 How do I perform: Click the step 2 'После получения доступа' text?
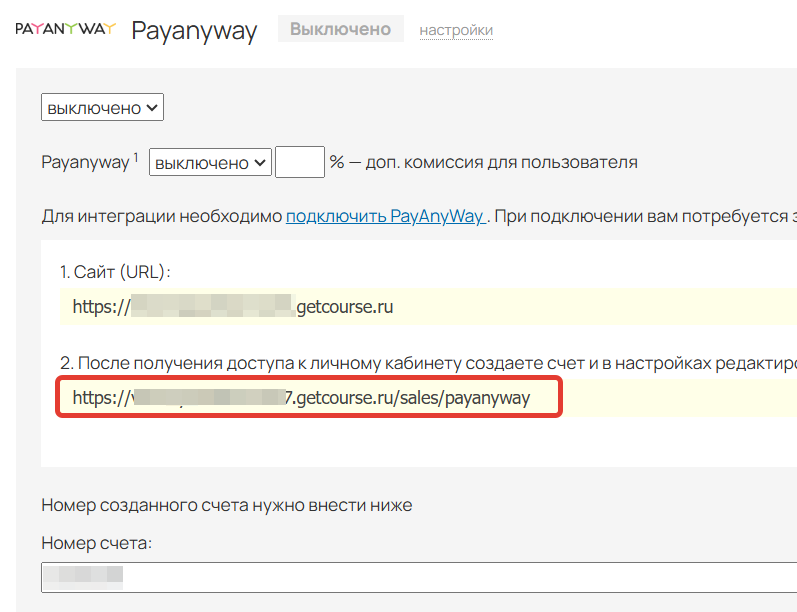click(x=428, y=363)
